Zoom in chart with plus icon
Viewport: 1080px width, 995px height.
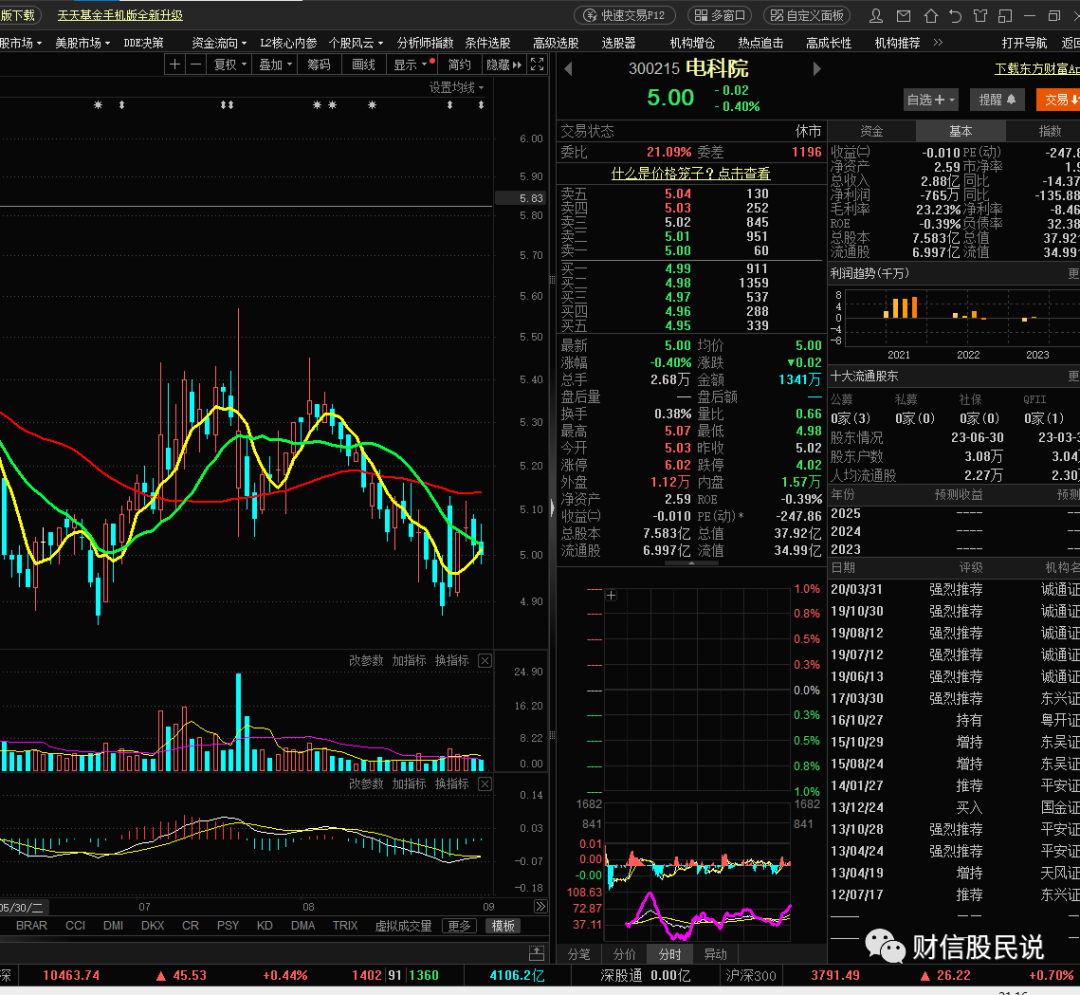(175, 64)
